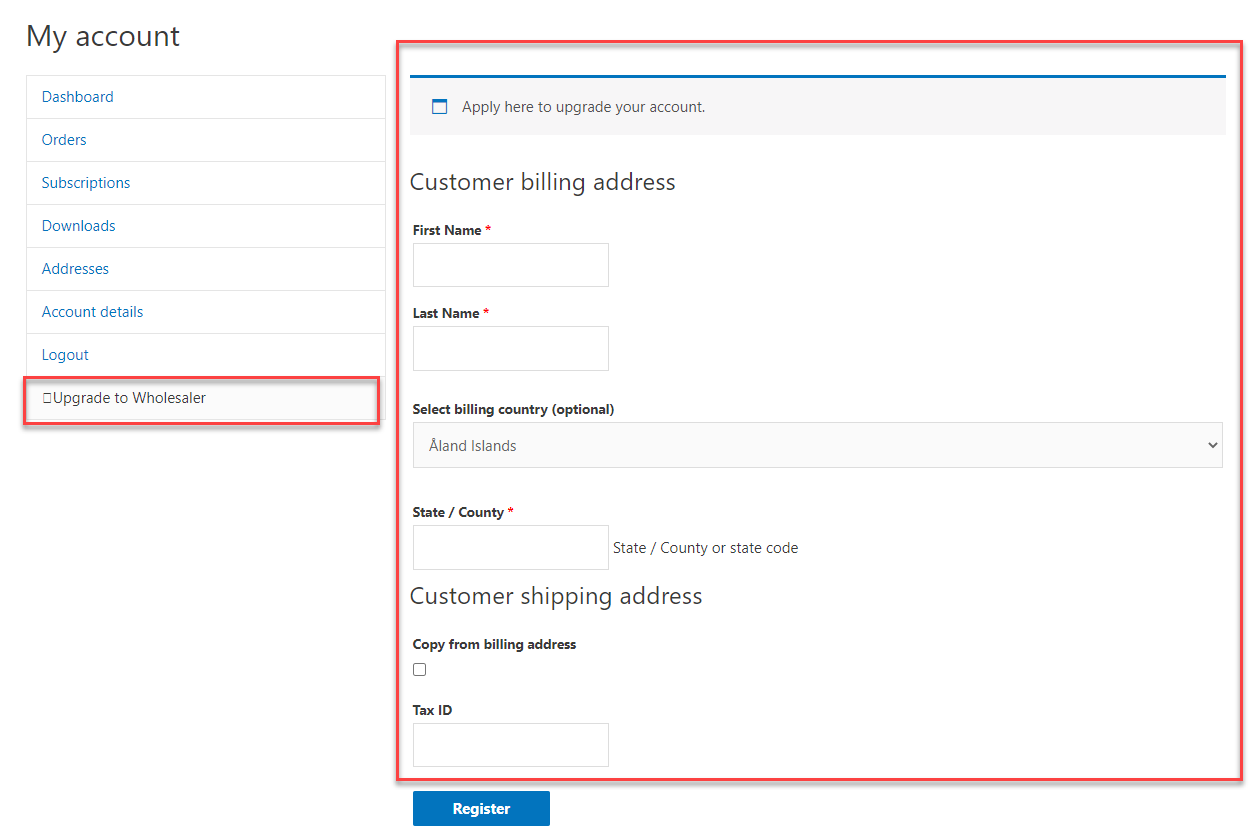Click the "Apply here to upgrade your account" notice text
The image size is (1258, 832).
583,107
